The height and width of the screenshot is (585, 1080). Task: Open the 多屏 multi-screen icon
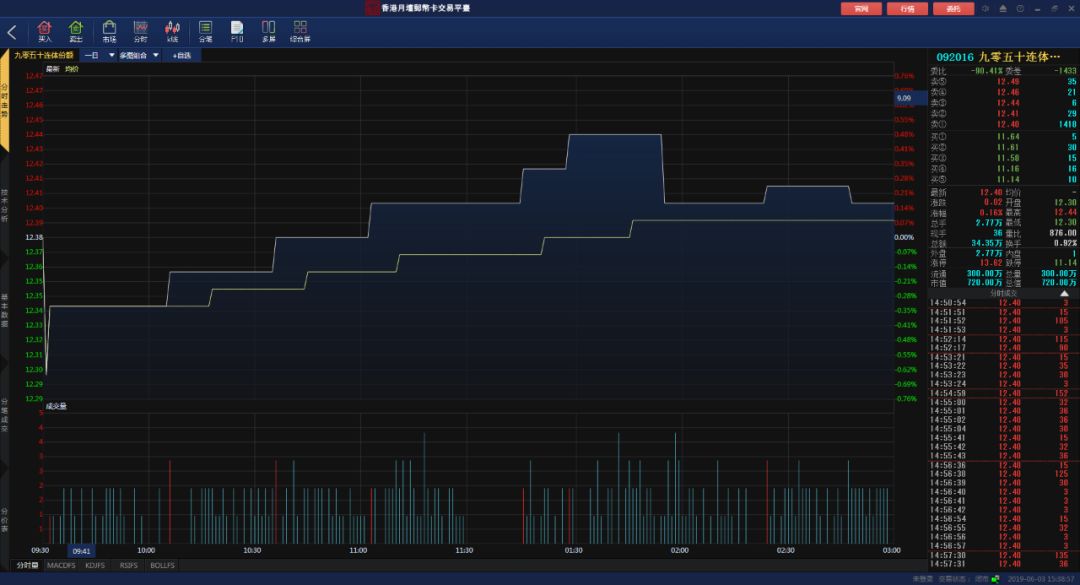pos(269,31)
